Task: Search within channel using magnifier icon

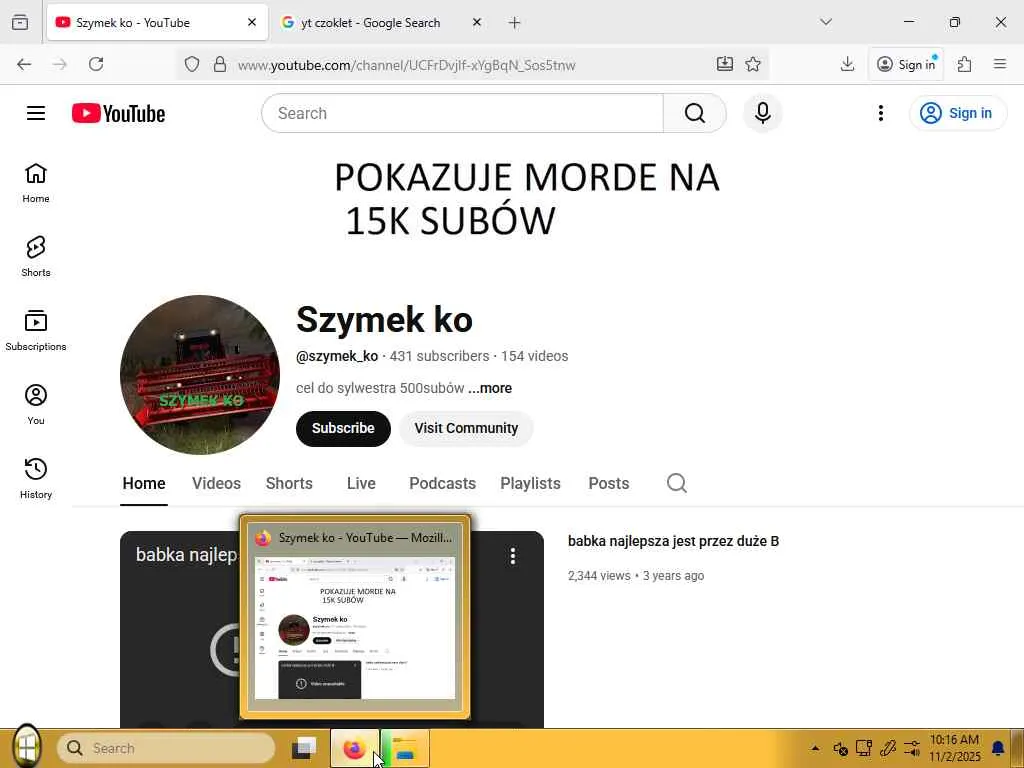Action: click(677, 483)
